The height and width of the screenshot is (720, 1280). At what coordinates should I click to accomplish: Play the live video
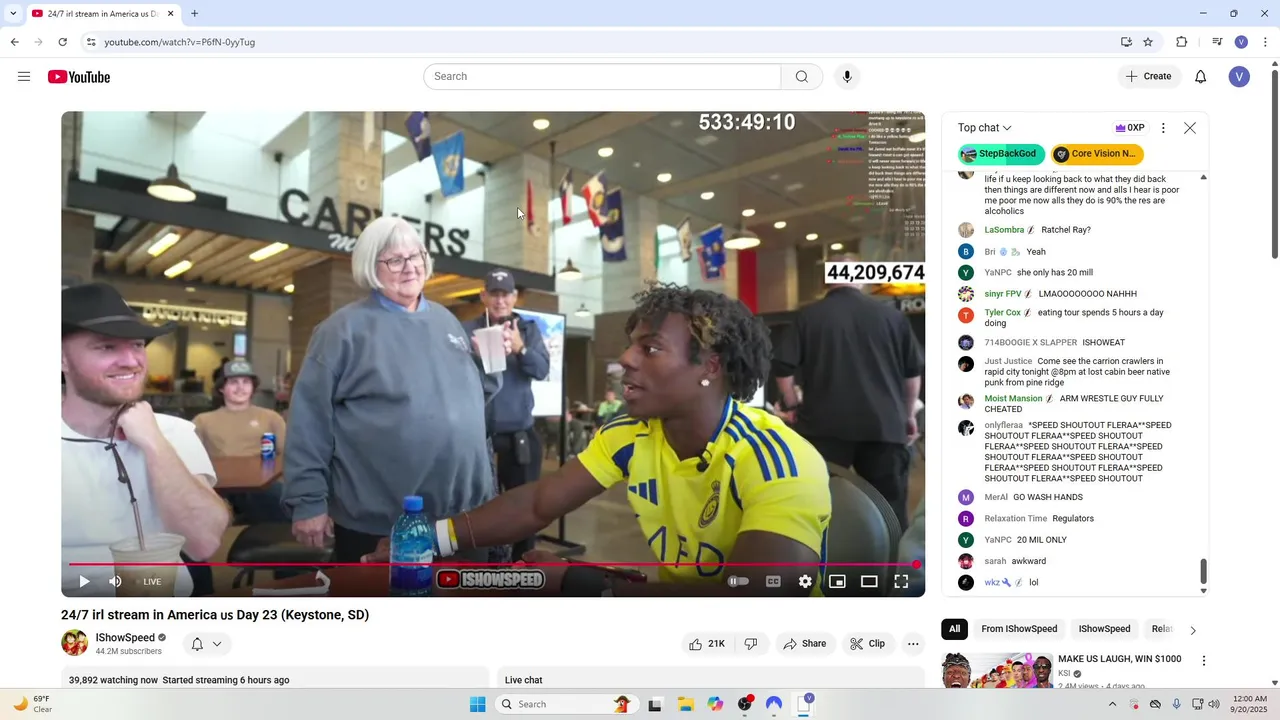click(84, 581)
